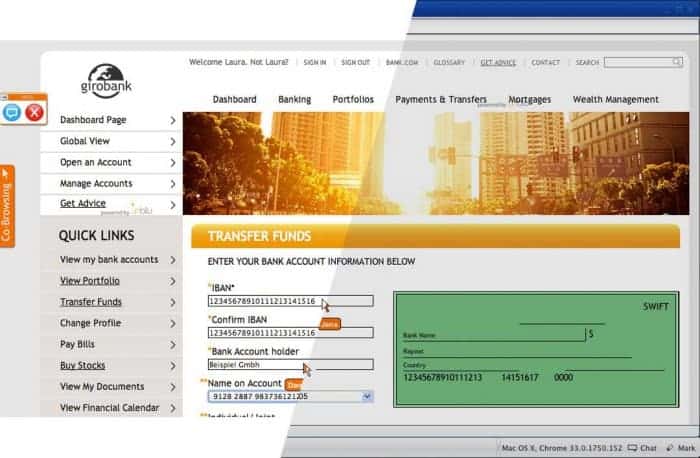Click the Mark button in status bar
The width and height of the screenshot is (700, 458).
point(681,448)
